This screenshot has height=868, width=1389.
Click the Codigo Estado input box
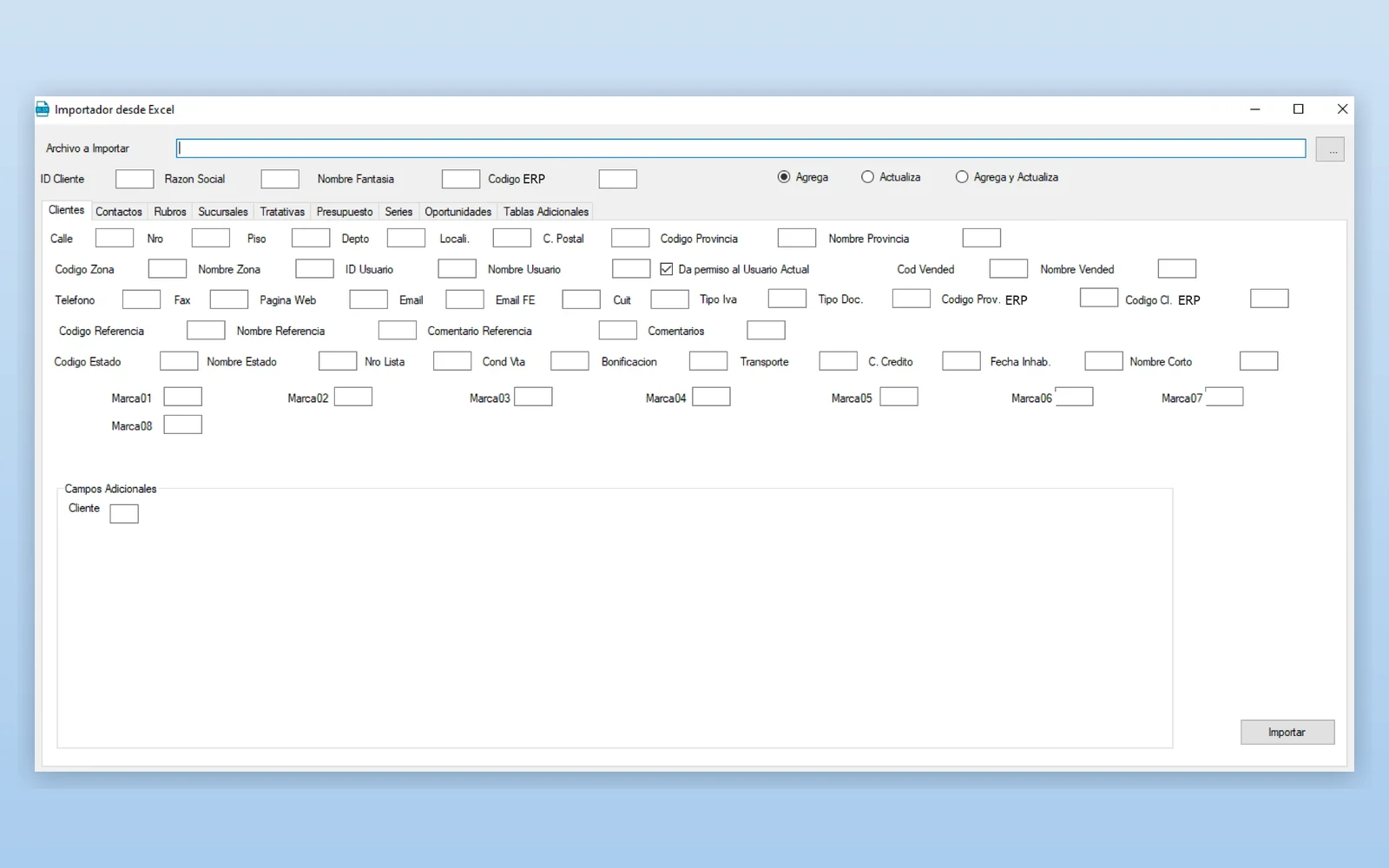point(179,361)
